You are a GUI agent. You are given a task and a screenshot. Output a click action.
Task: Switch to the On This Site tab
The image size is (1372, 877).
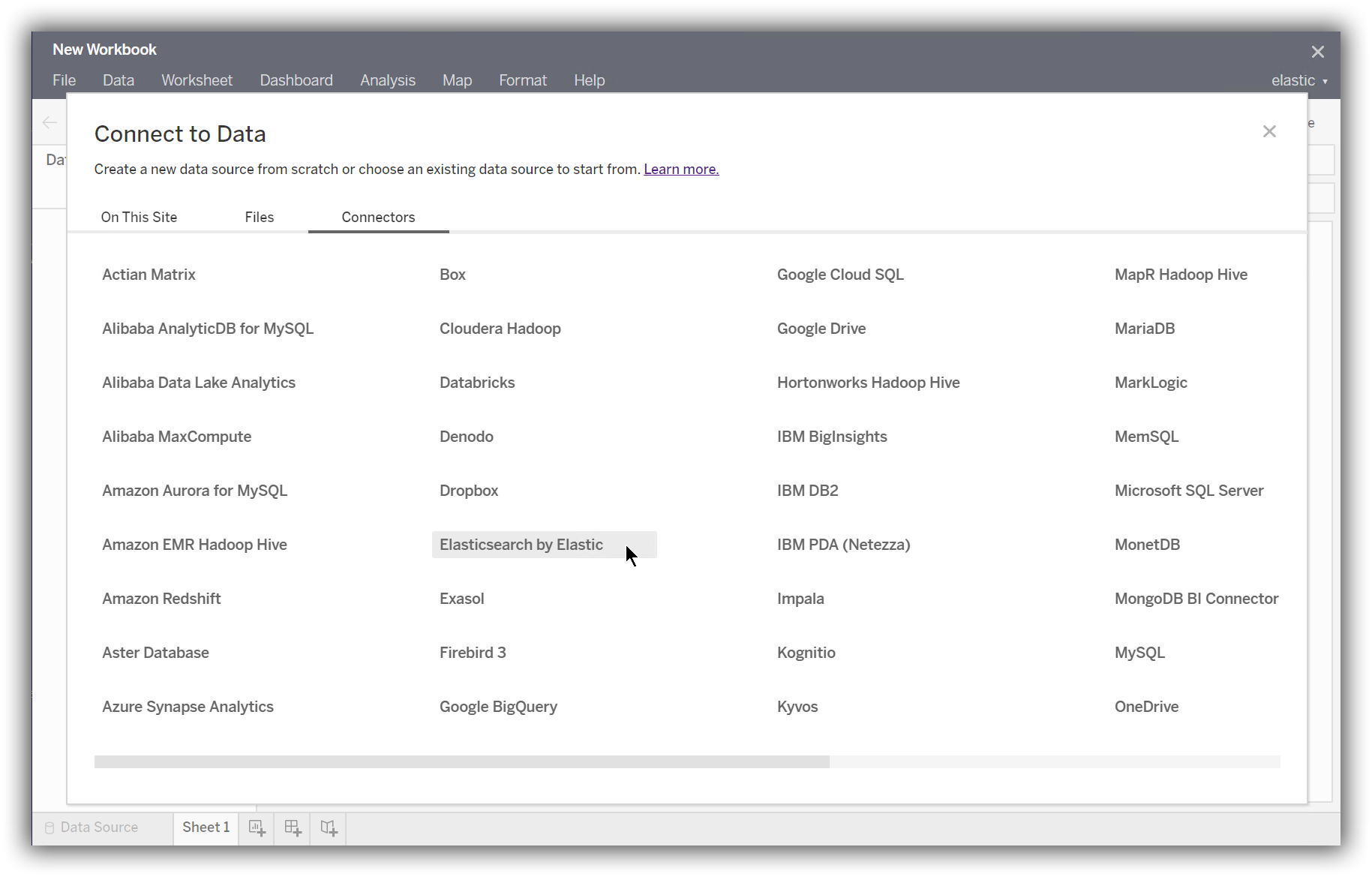click(139, 217)
